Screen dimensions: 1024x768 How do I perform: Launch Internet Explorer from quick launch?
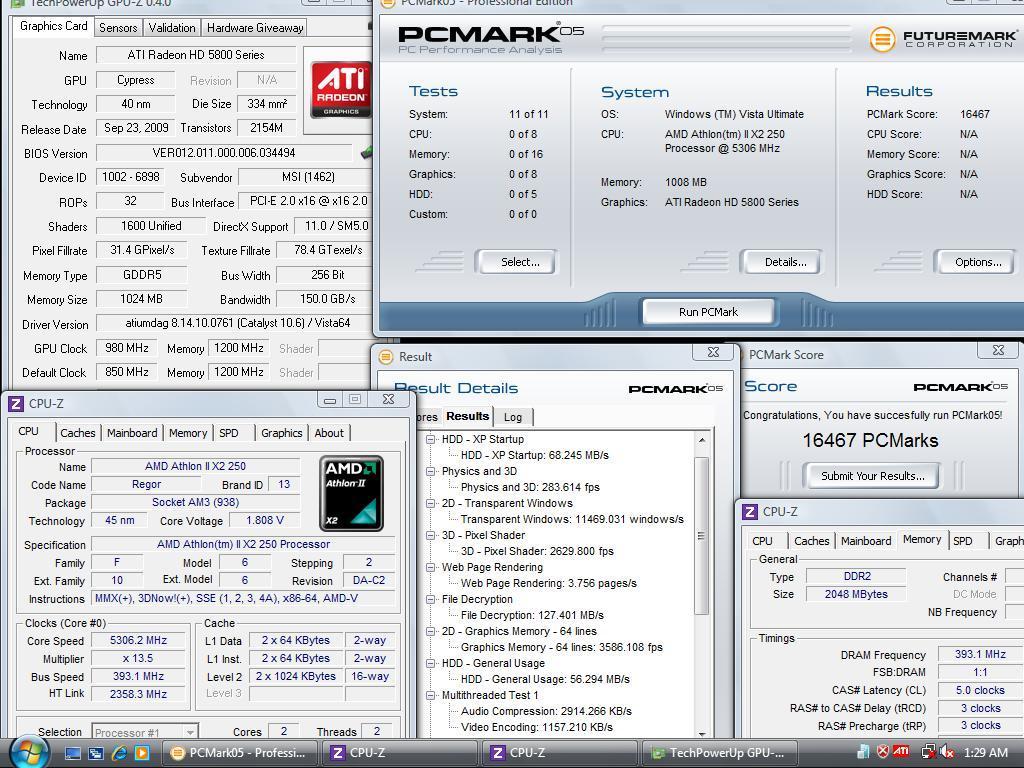[x=119, y=753]
